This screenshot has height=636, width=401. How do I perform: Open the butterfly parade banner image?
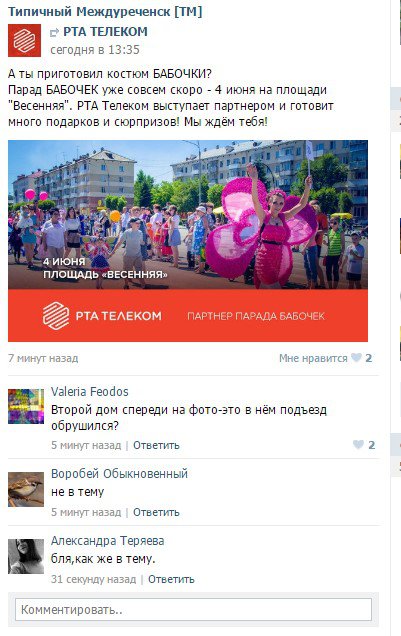[x=188, y=241]
